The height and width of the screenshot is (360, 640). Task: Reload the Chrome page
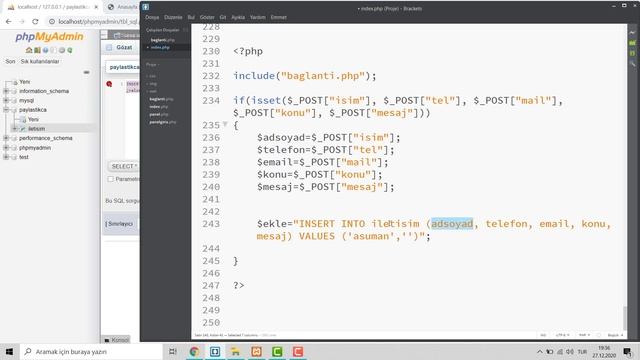[x=35, y=21]
